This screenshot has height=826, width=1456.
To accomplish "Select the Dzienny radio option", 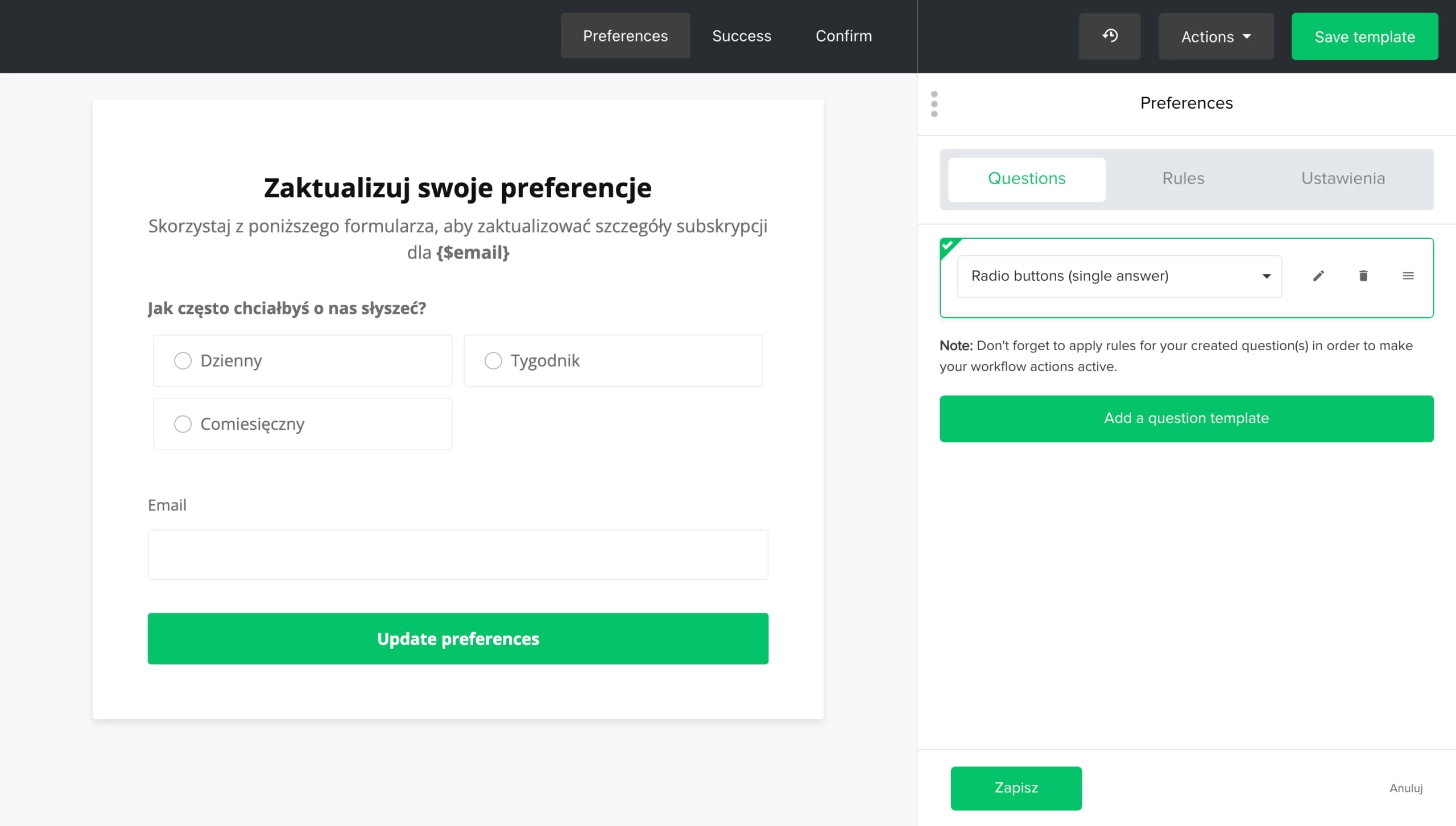I will coord(183,361).
